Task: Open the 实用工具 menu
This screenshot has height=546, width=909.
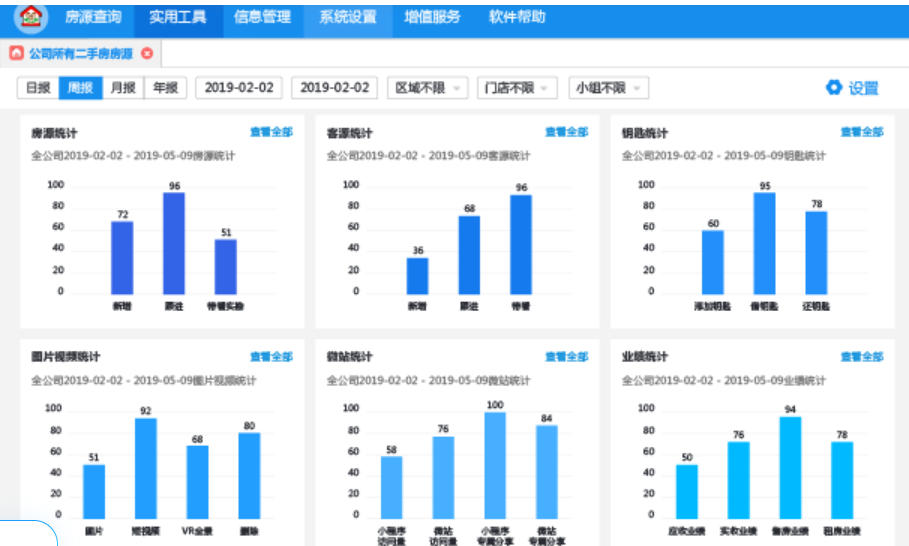Action: [178, 17]
